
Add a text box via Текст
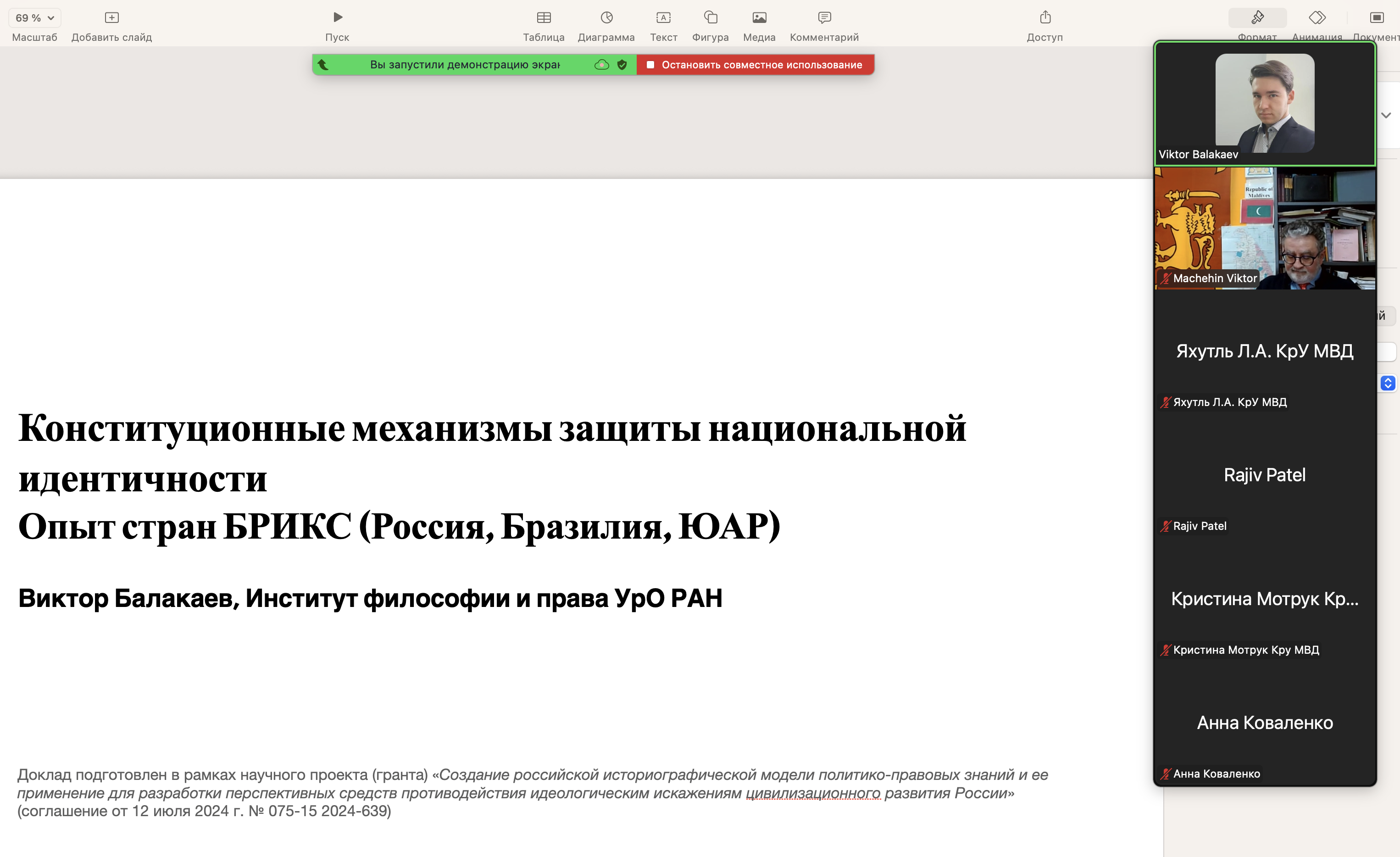[x=663, y=17]
